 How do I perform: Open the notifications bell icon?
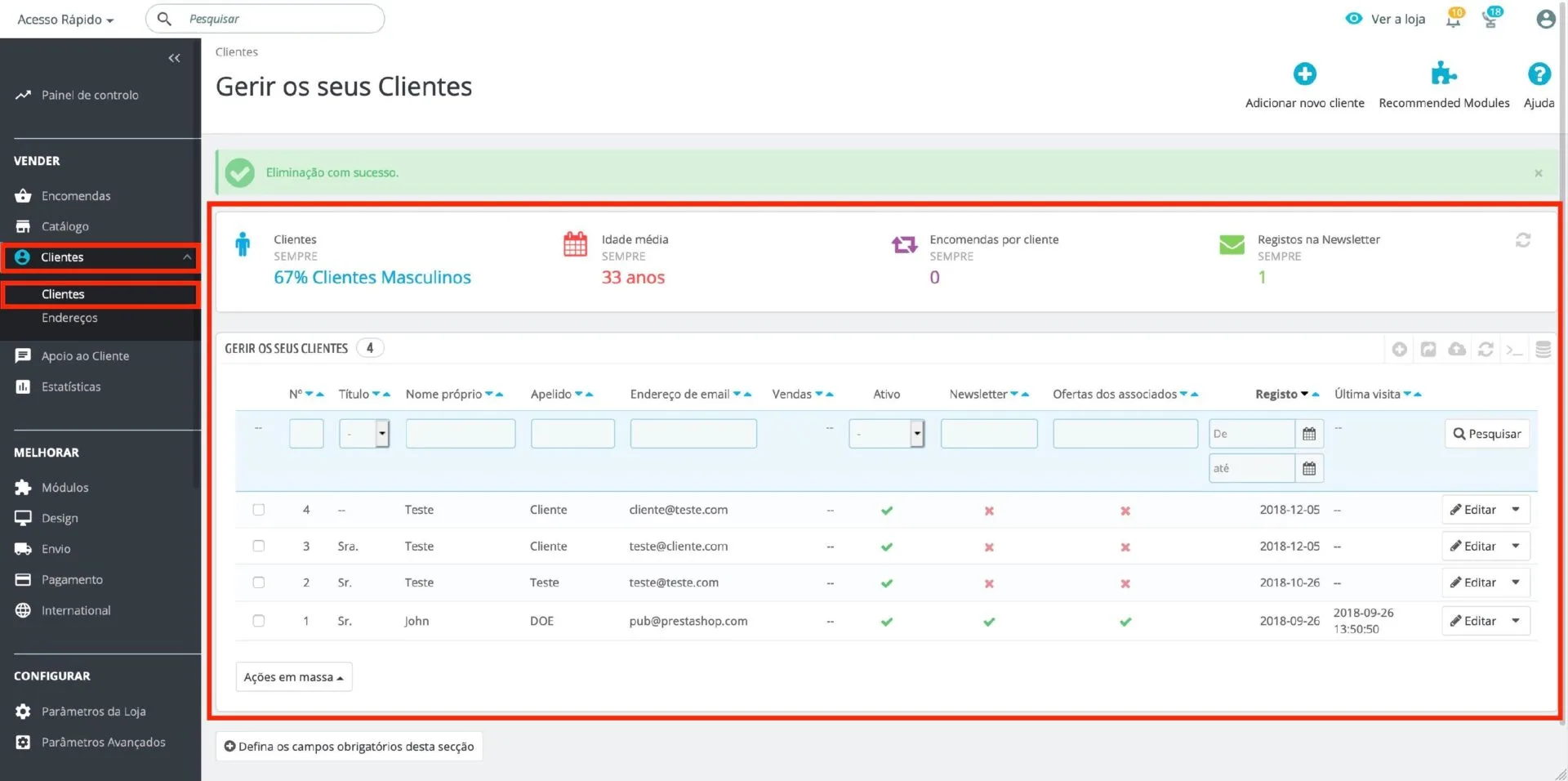pyautogui.click(x=1453, y=20)
